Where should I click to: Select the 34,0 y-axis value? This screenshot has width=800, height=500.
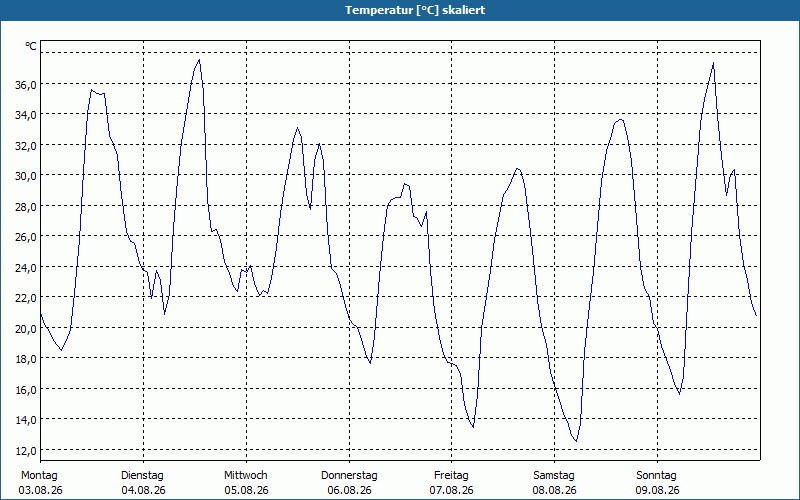point(26,115)
